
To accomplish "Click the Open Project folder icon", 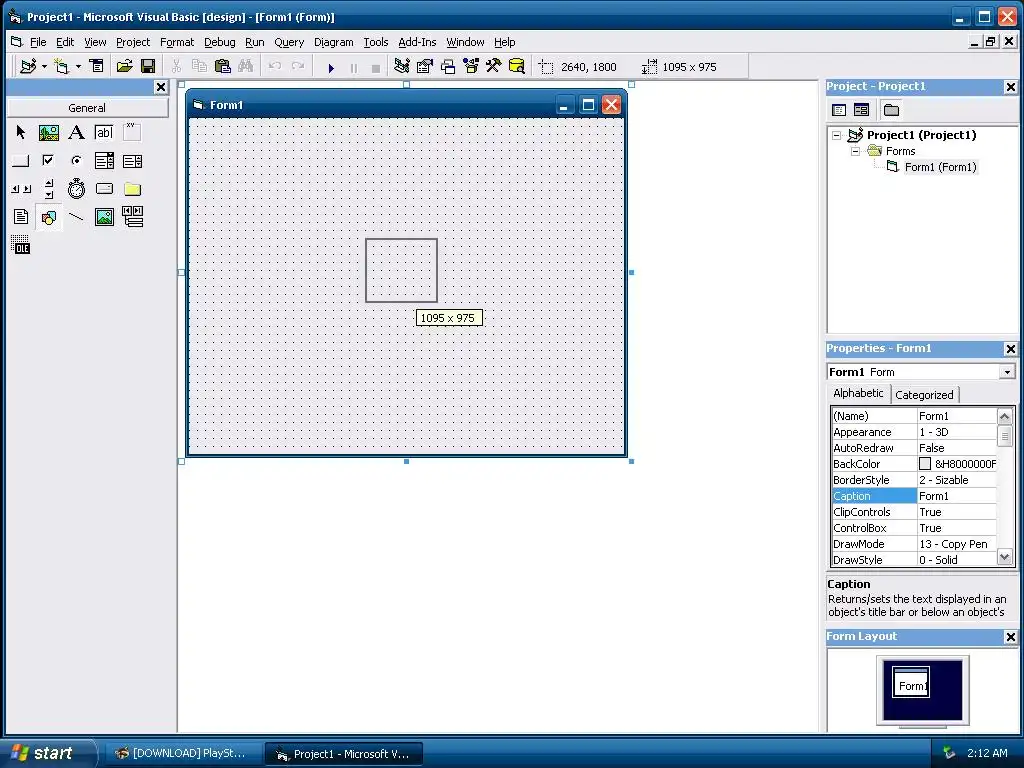I will tap(124, 67).
